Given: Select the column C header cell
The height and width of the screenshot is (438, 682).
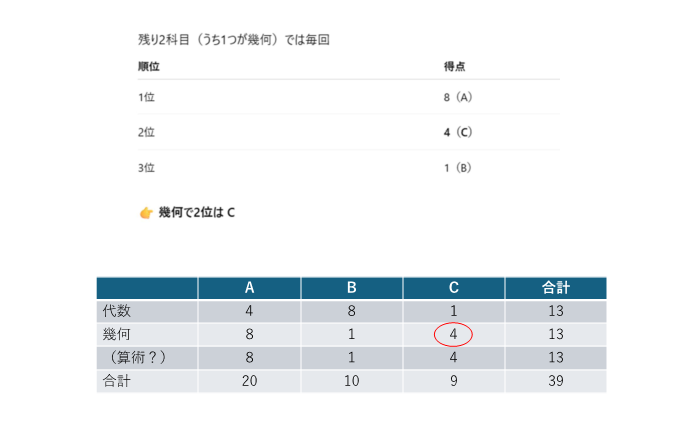Looking at the screenshot, I should (453, 288).
